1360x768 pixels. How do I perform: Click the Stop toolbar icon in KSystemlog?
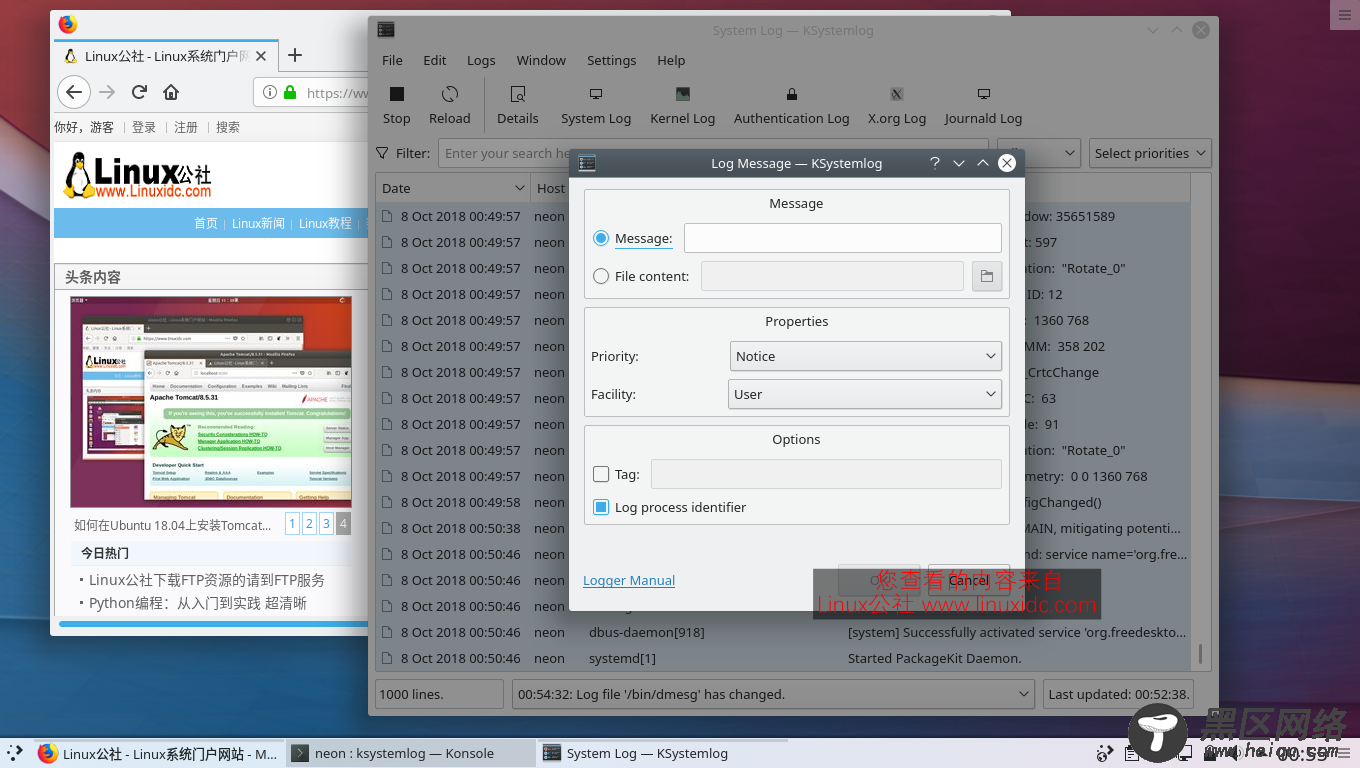point(396,104)
